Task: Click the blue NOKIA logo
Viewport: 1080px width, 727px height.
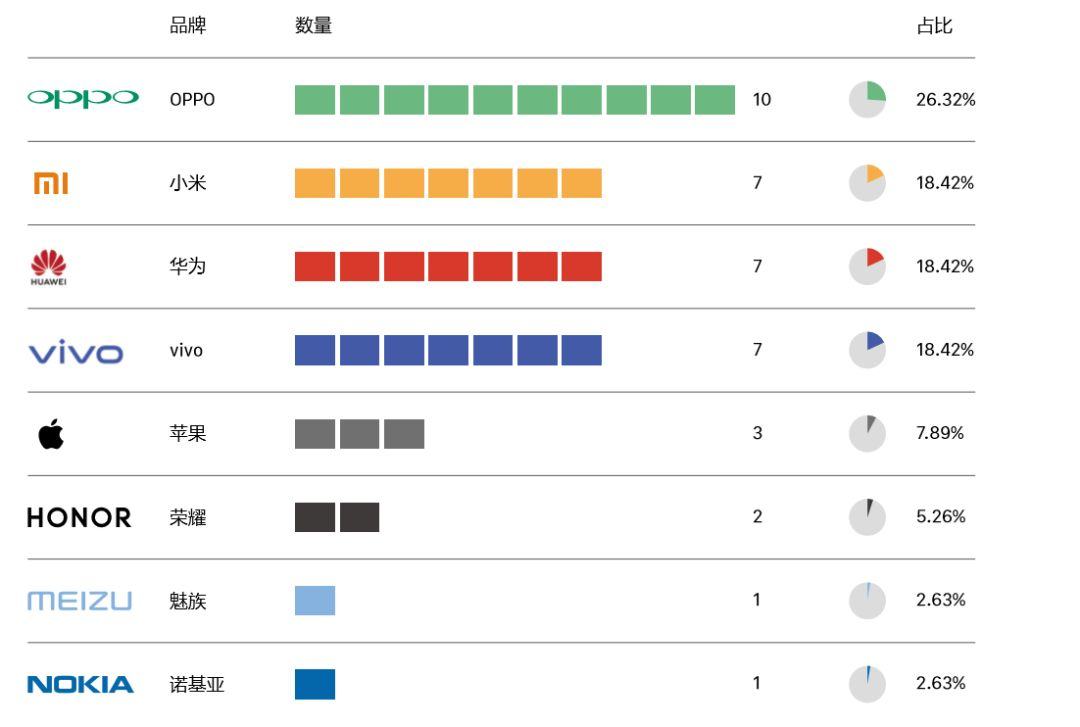Action: click(79, 684)
